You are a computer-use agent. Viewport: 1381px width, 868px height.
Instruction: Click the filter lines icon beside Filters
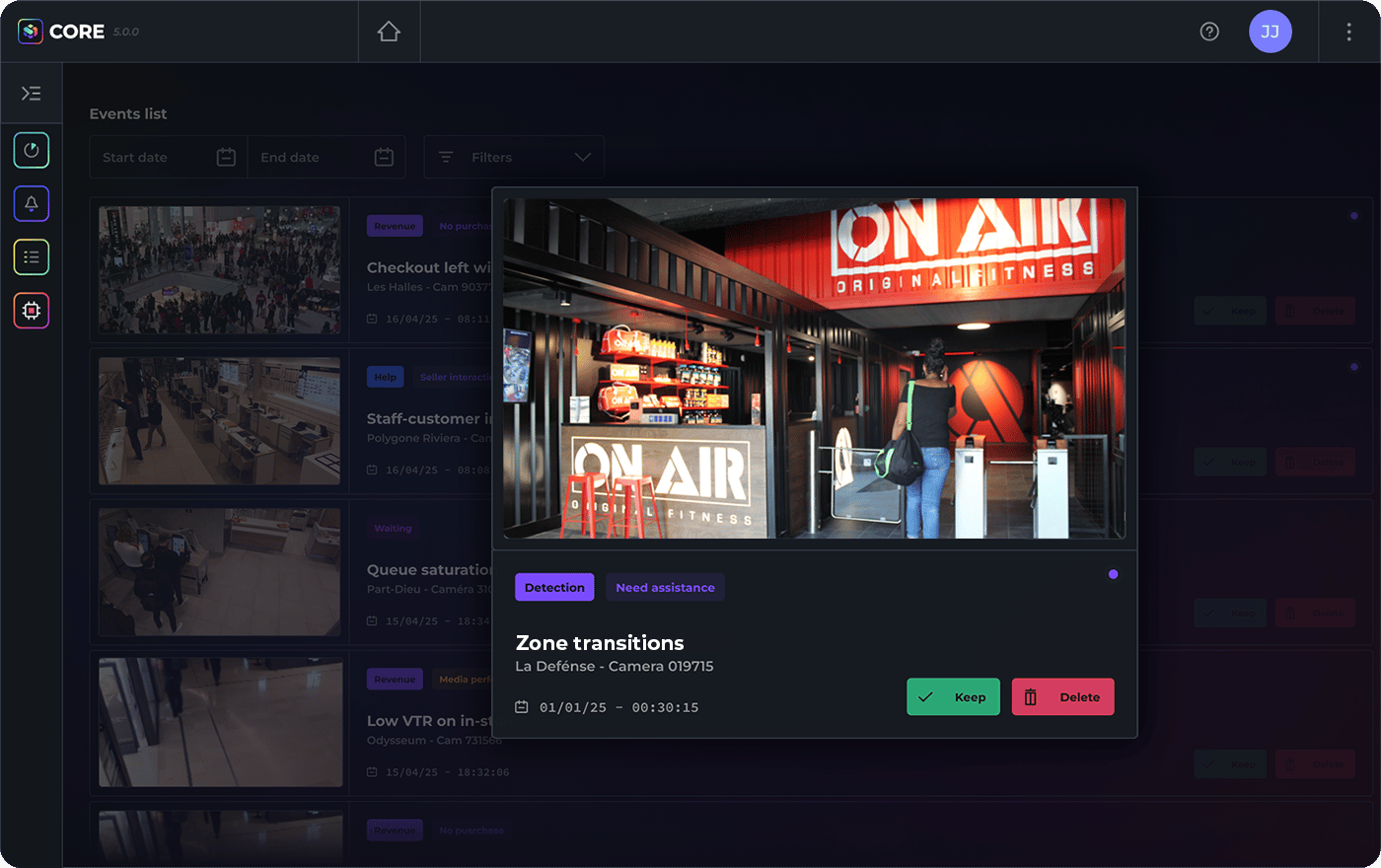pyautogui.click(x=446, y=157)
